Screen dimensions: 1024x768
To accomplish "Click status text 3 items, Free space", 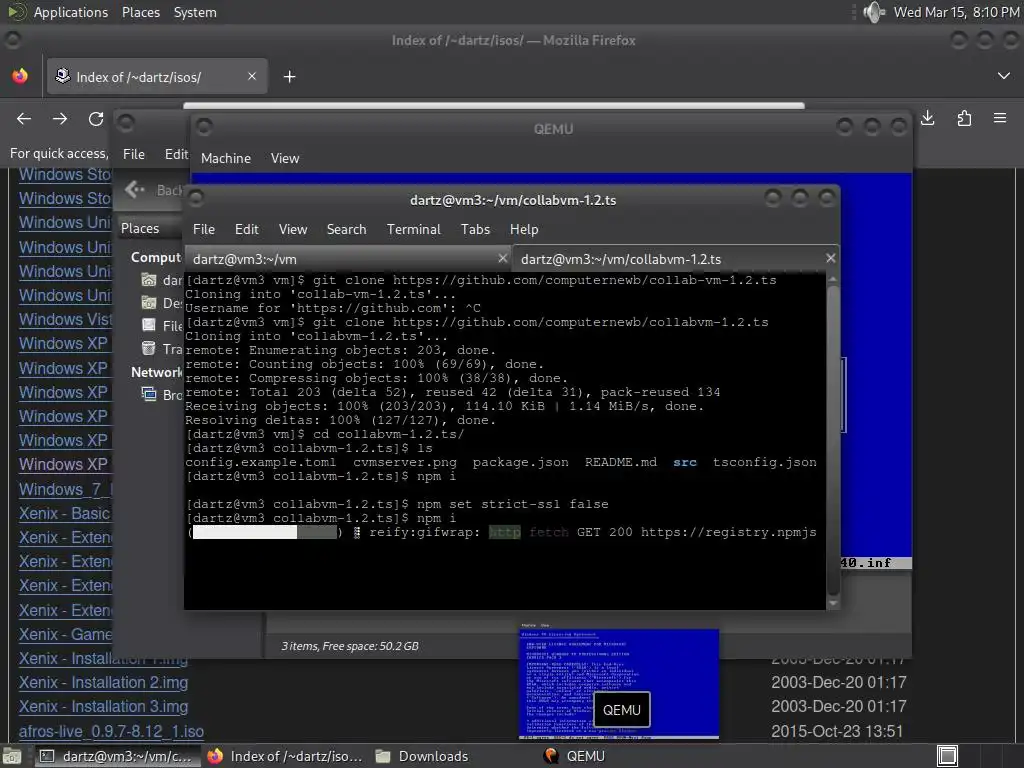I will (350, 646).
